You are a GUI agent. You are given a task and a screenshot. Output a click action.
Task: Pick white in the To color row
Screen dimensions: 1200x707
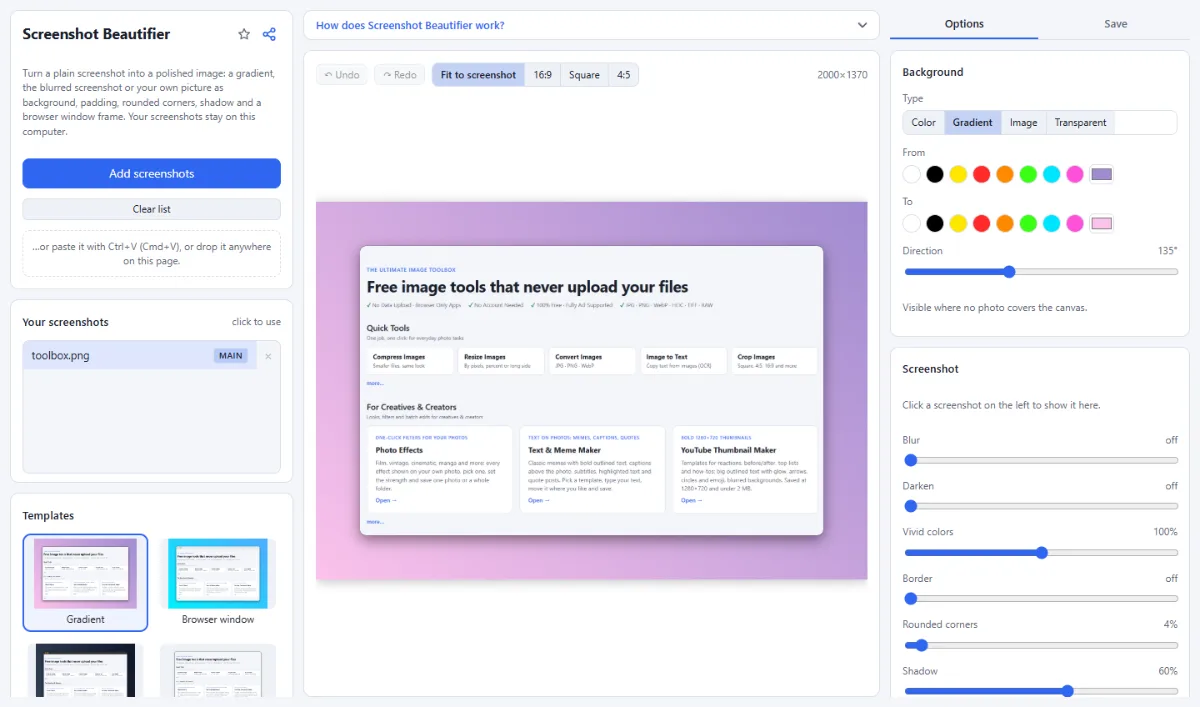(x=911, y=223)
